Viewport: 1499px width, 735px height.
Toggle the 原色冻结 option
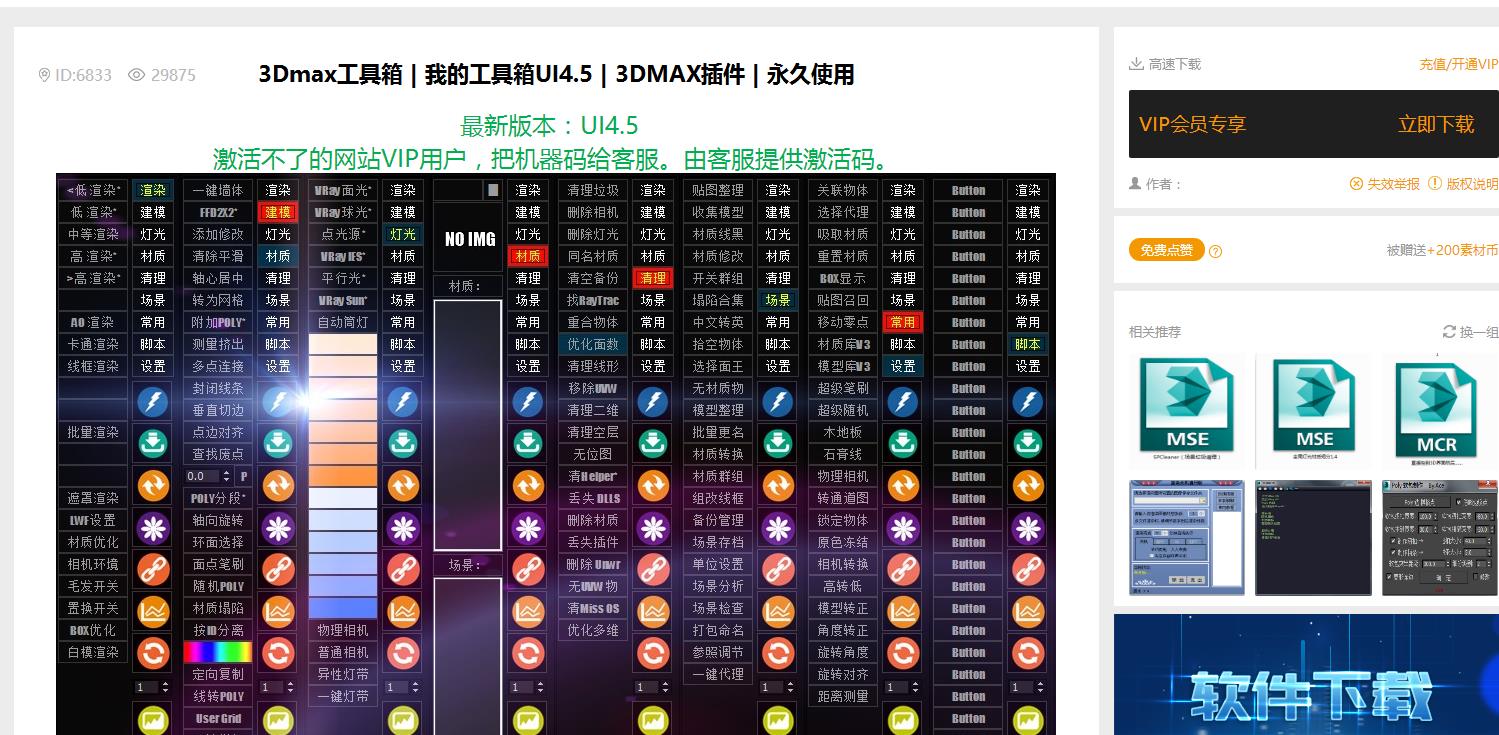[x=843, y=542]
